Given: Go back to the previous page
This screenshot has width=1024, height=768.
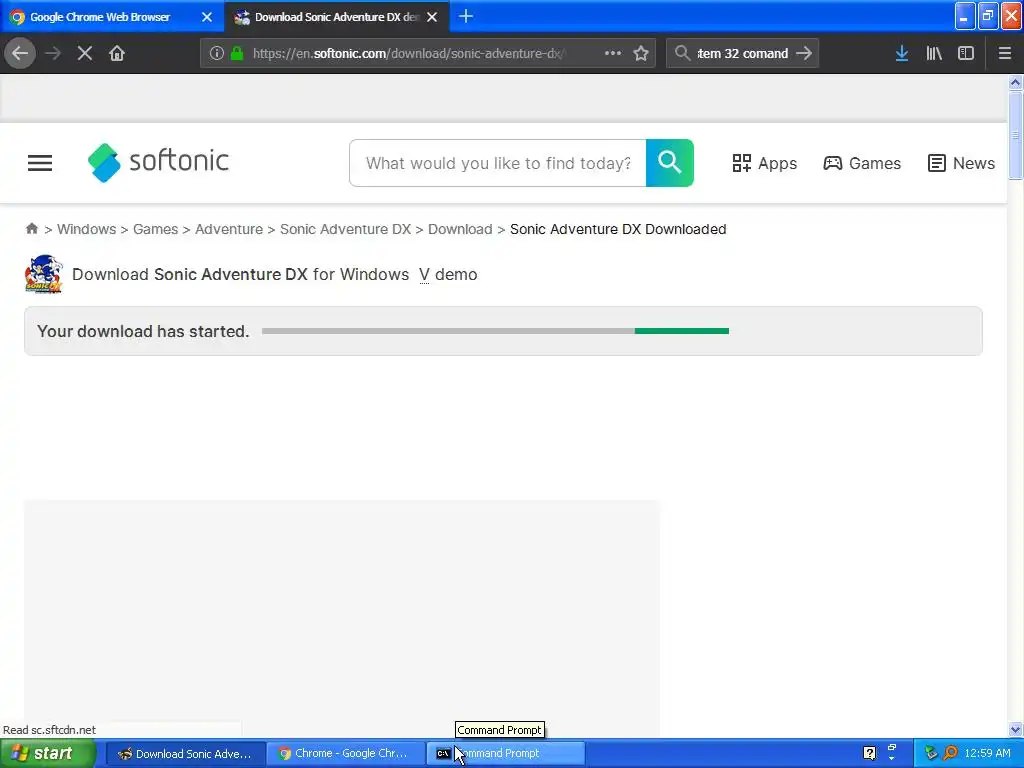Looking at the screenshot, I should tap(20, 53).
